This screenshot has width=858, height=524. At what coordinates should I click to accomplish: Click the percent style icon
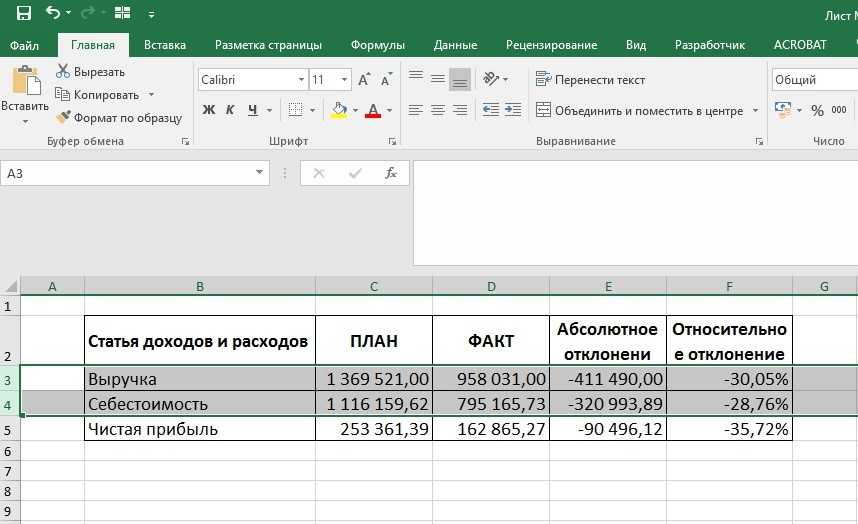coord(817,110)
